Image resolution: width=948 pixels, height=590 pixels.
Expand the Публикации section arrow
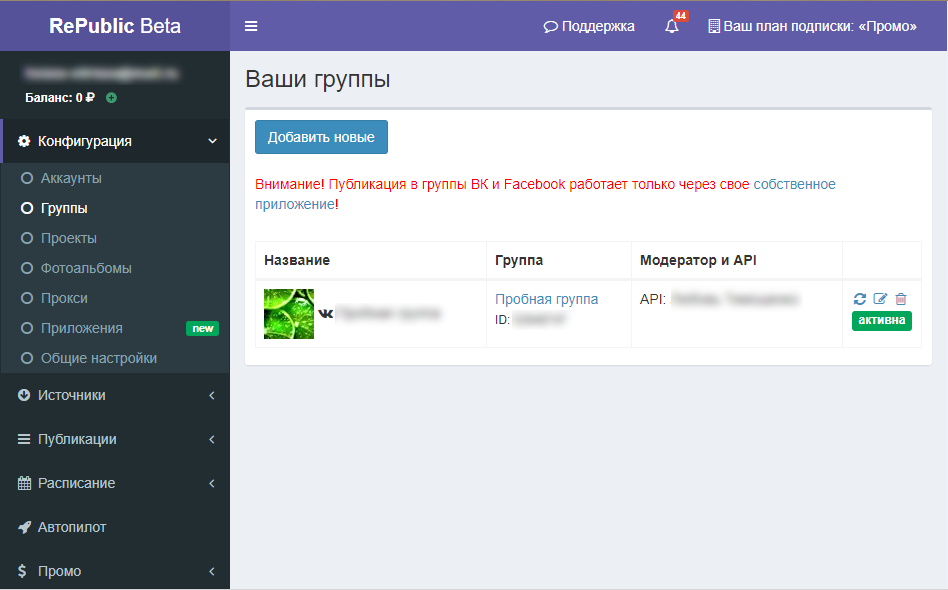point(212,439)
